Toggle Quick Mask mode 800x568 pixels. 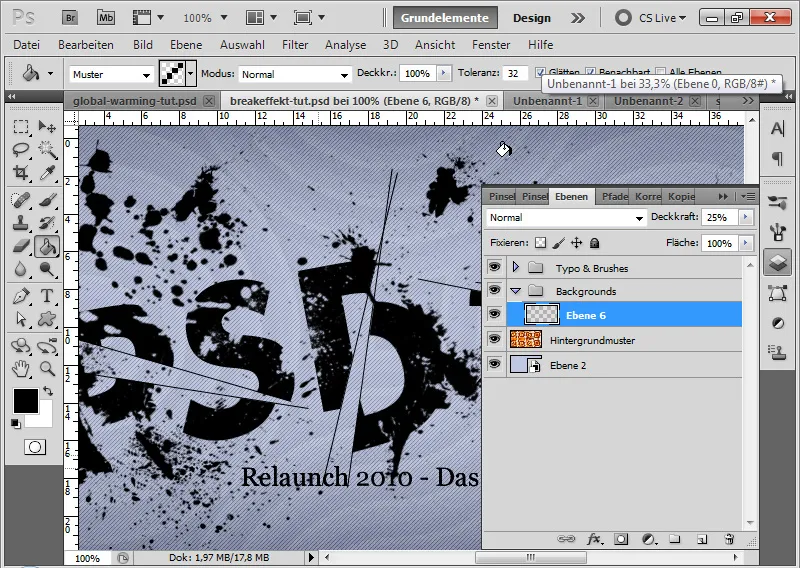35,448
